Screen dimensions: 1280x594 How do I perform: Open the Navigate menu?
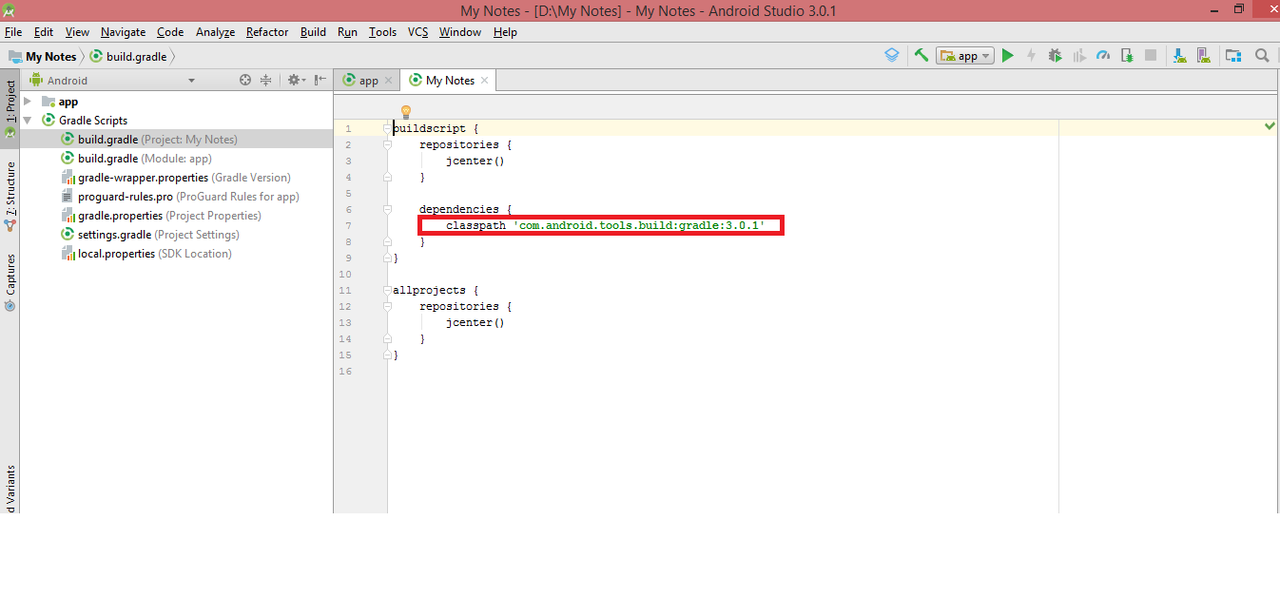(x=123, y=32)
